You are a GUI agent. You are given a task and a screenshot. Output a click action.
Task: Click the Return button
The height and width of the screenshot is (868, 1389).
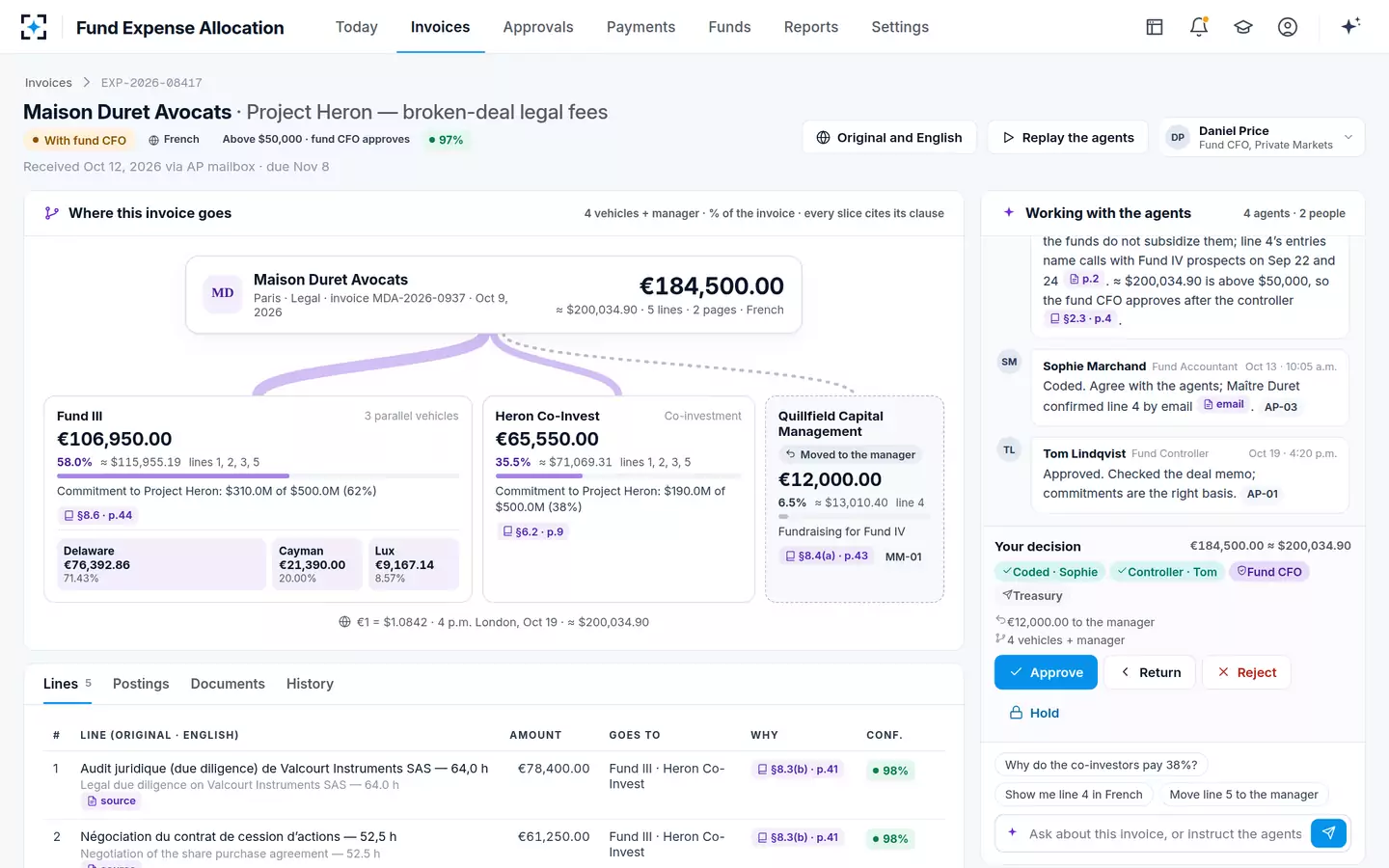[1150, 672]
